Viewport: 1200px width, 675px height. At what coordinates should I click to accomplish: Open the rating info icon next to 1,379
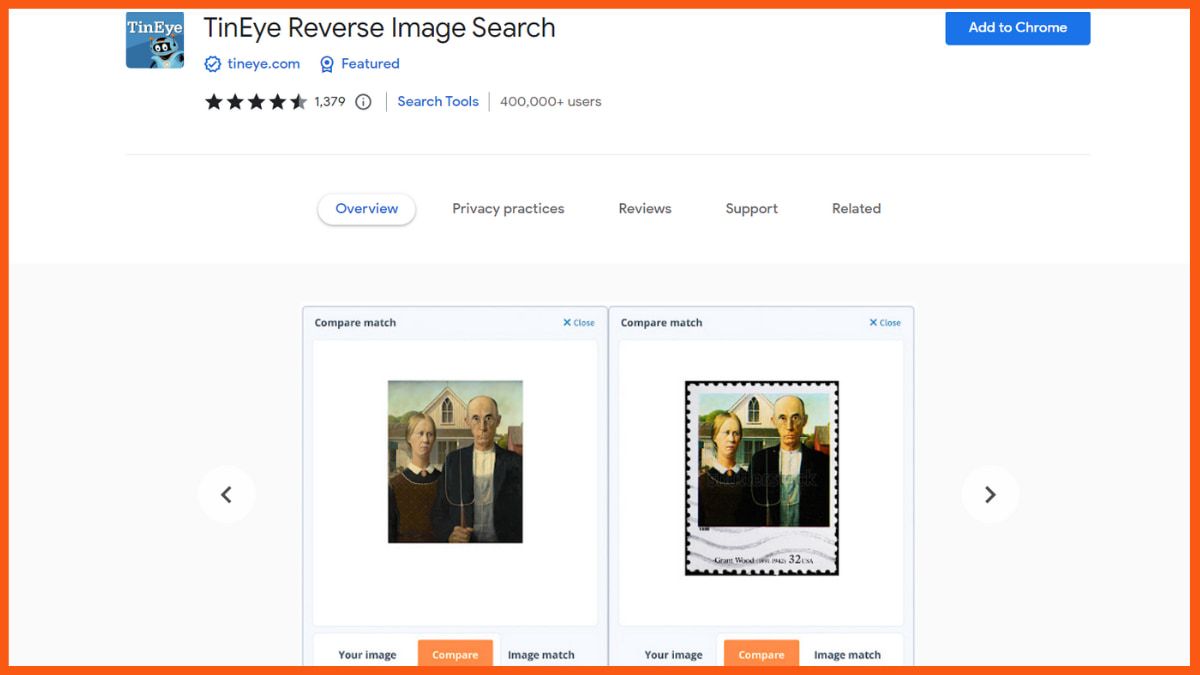point(363,102)
